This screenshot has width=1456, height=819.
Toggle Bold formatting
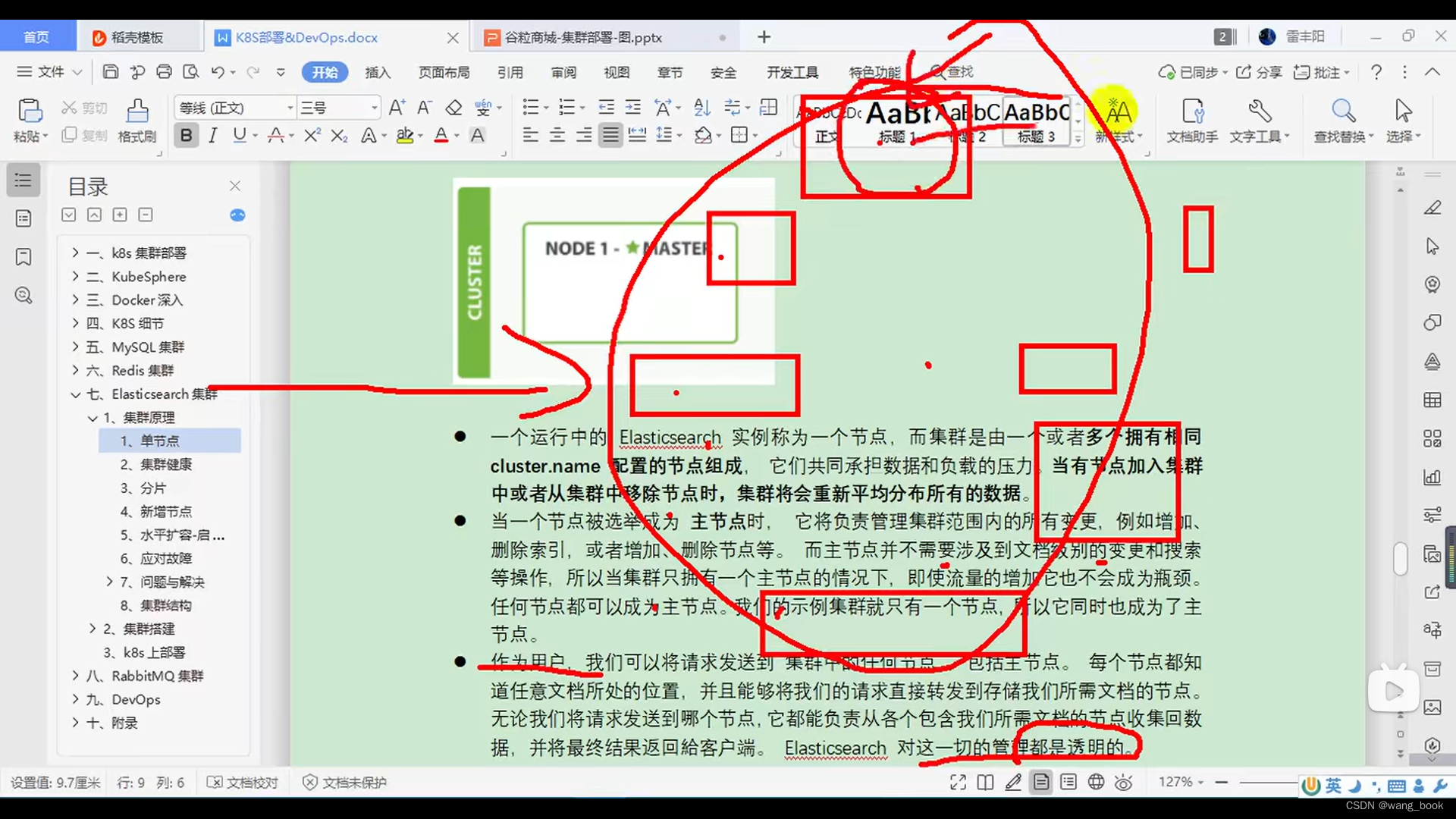pyautogui.click(x=186, y=135)
